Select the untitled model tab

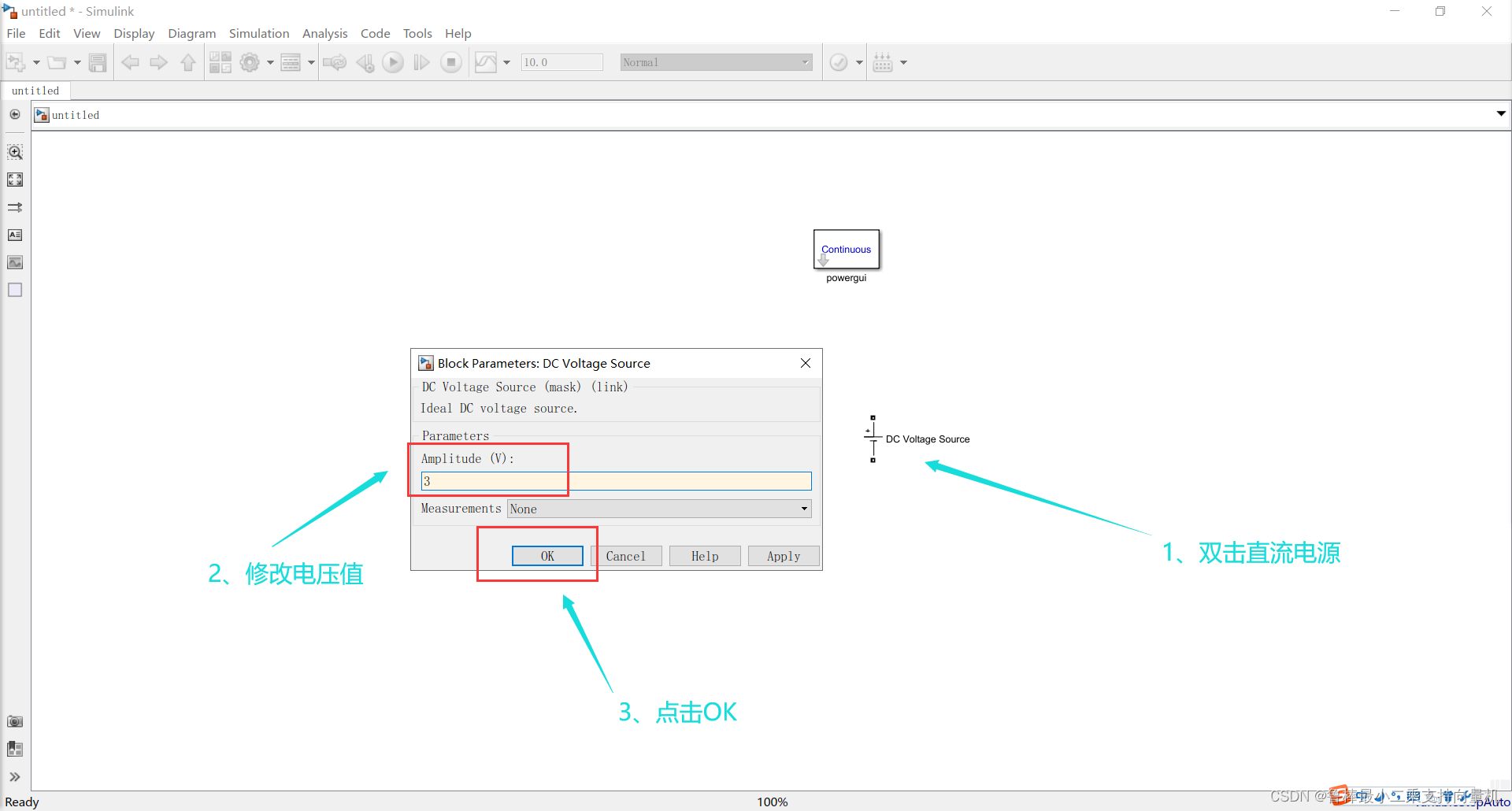(x=35, y=91)
